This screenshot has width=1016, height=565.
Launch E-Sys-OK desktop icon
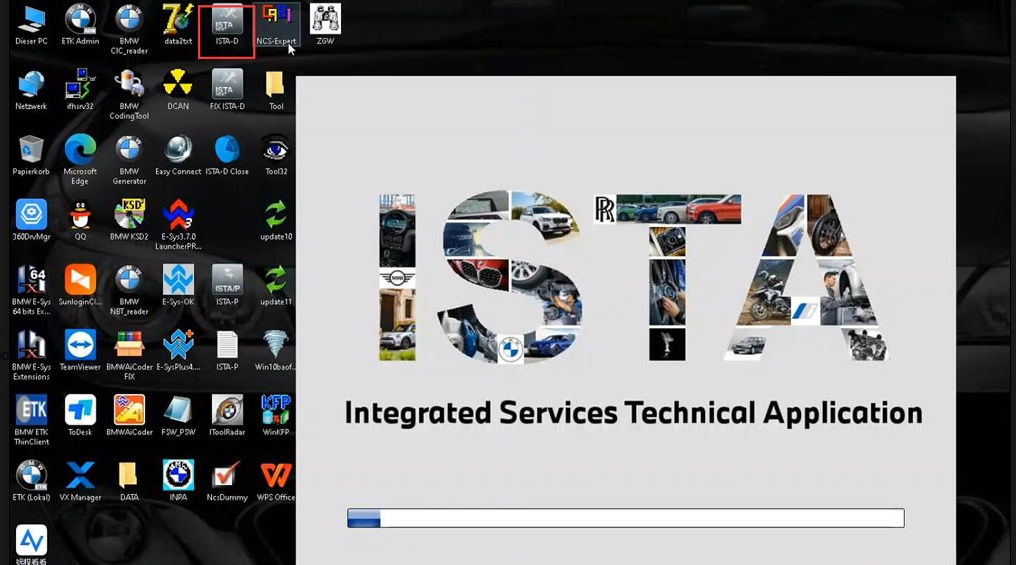[x=178, y=285]
